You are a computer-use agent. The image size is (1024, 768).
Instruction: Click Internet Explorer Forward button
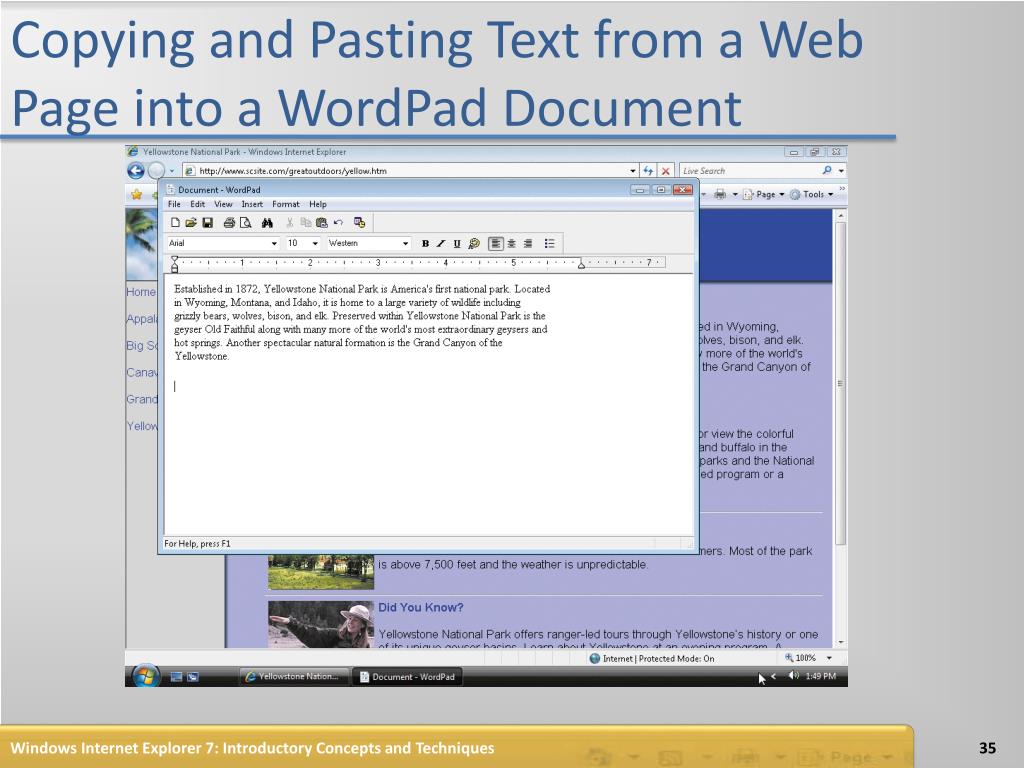(x=156, y=170)
